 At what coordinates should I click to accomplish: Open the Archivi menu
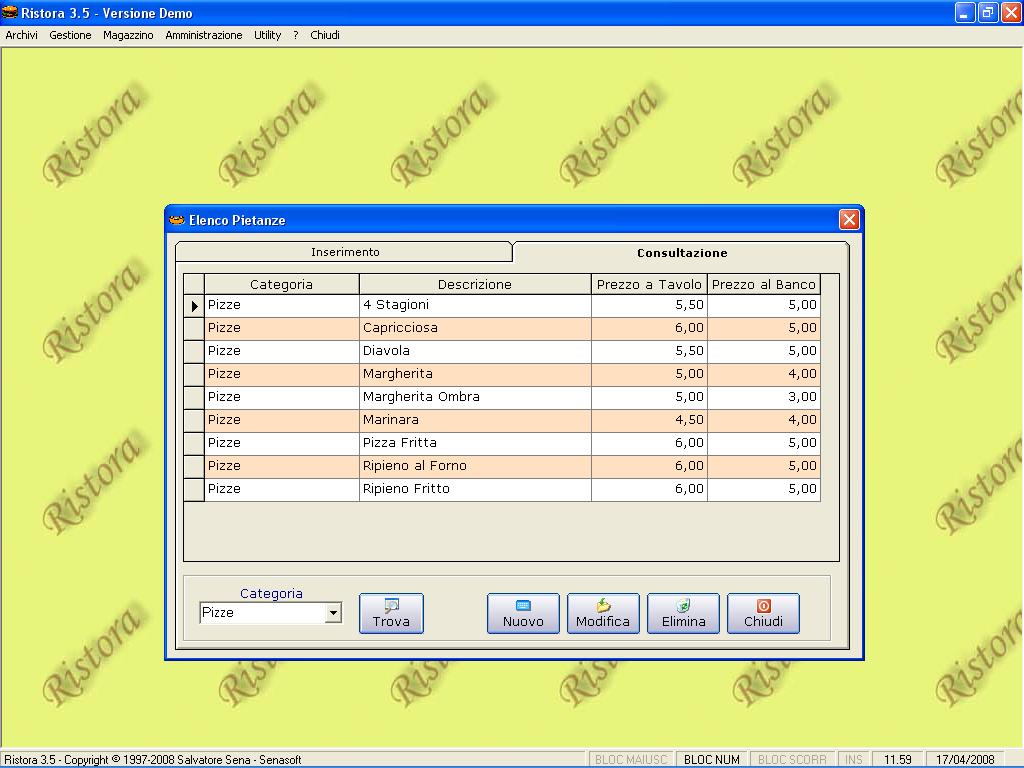click(22, 35)
